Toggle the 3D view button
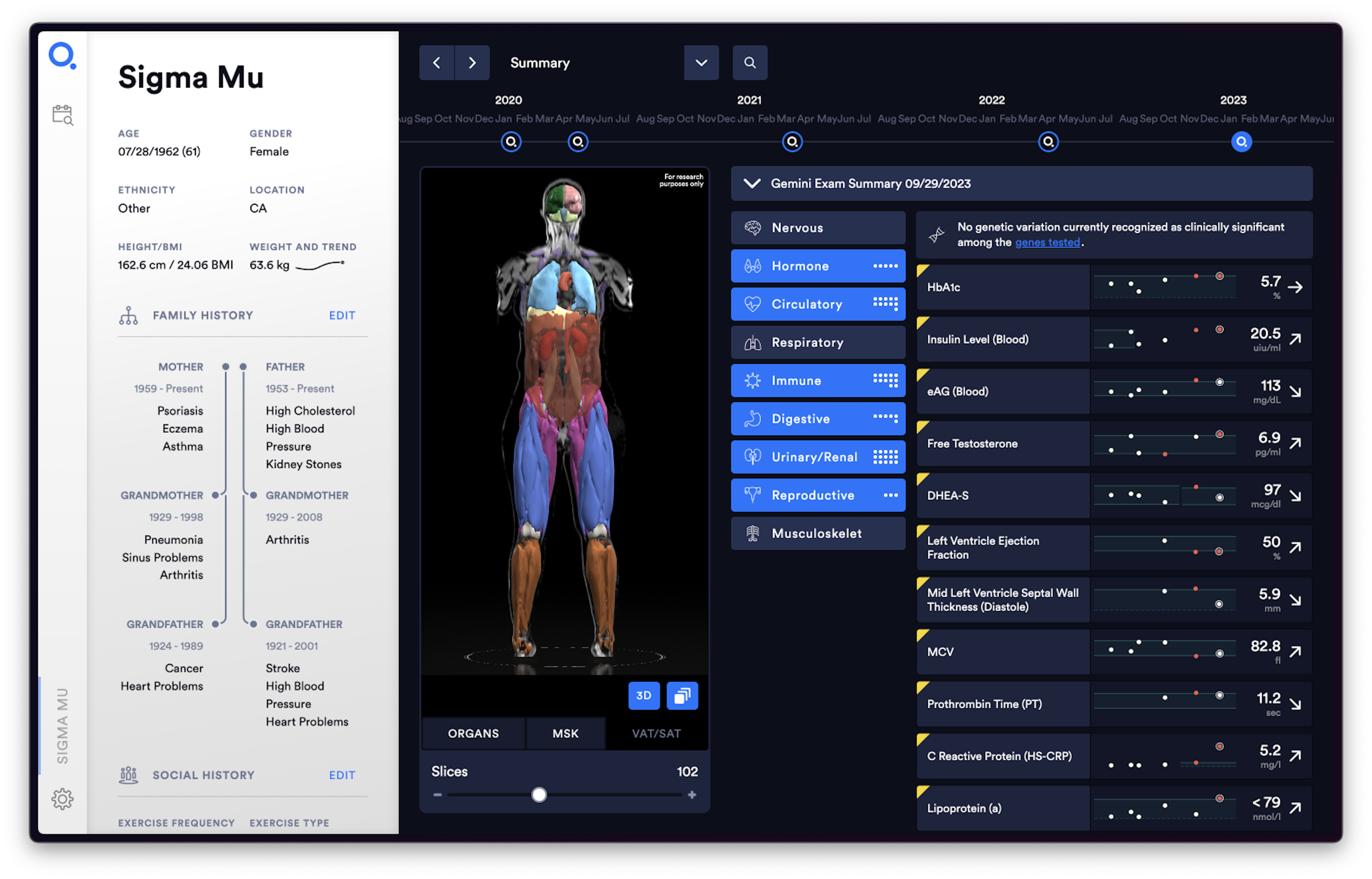1372x879 pixels. [644, 695]
